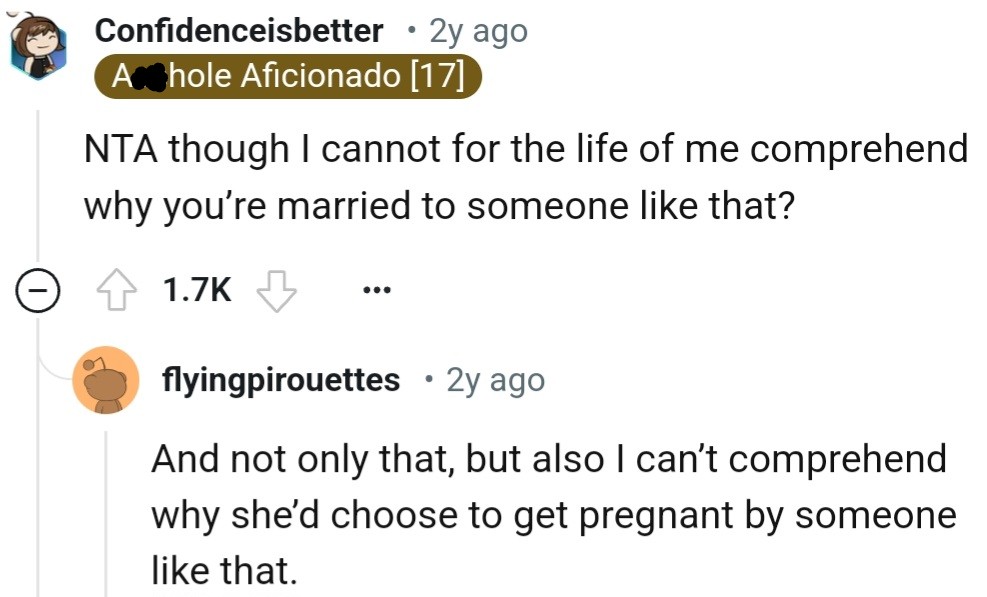The width and height of the screenshot is (987, 597).
Task: Click the final words "like that." in the reply
Action: [224, 570]
